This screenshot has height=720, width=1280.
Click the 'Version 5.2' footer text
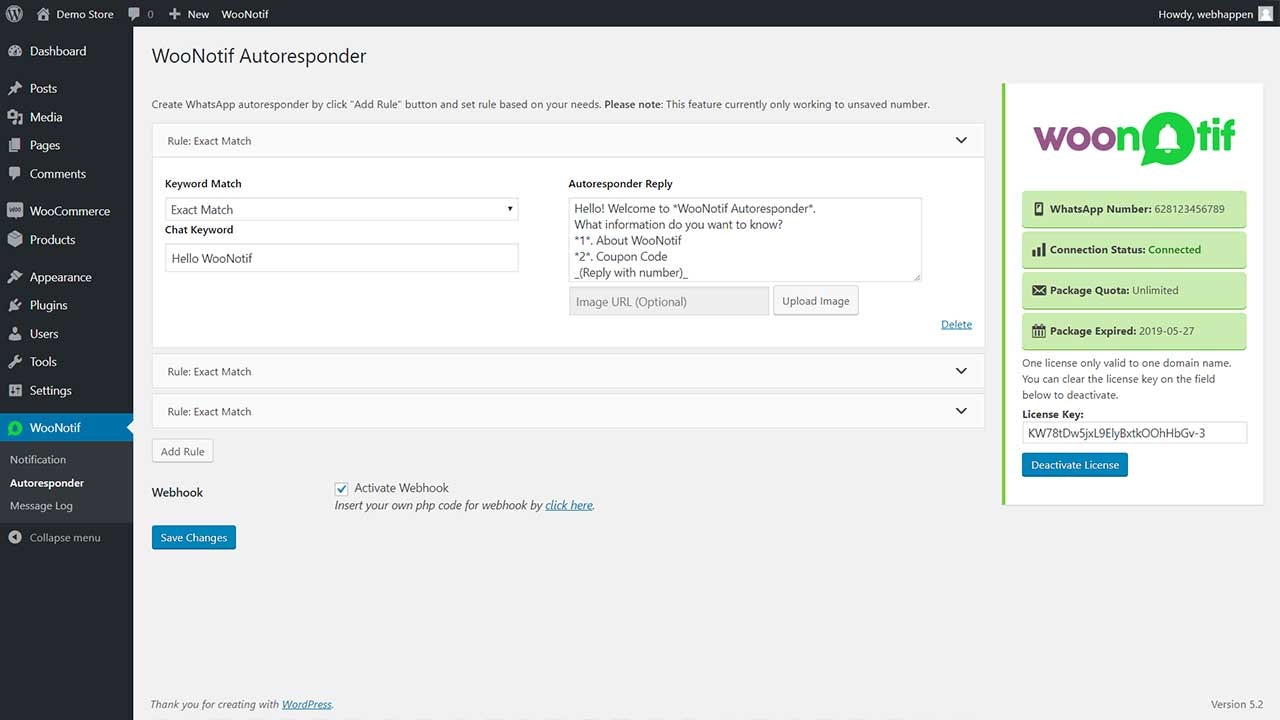pyautogui.click(x=1237, y=704)
